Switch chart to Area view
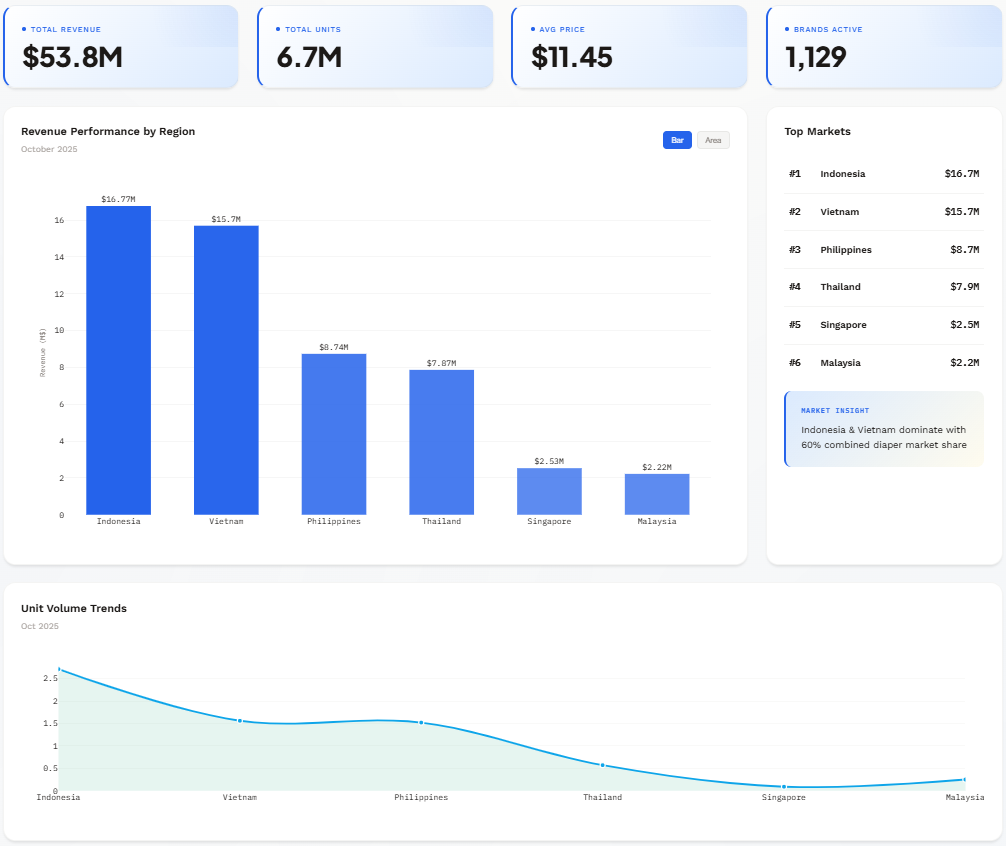The height and width of the screenshot is (846, 1006). point(713,140)
